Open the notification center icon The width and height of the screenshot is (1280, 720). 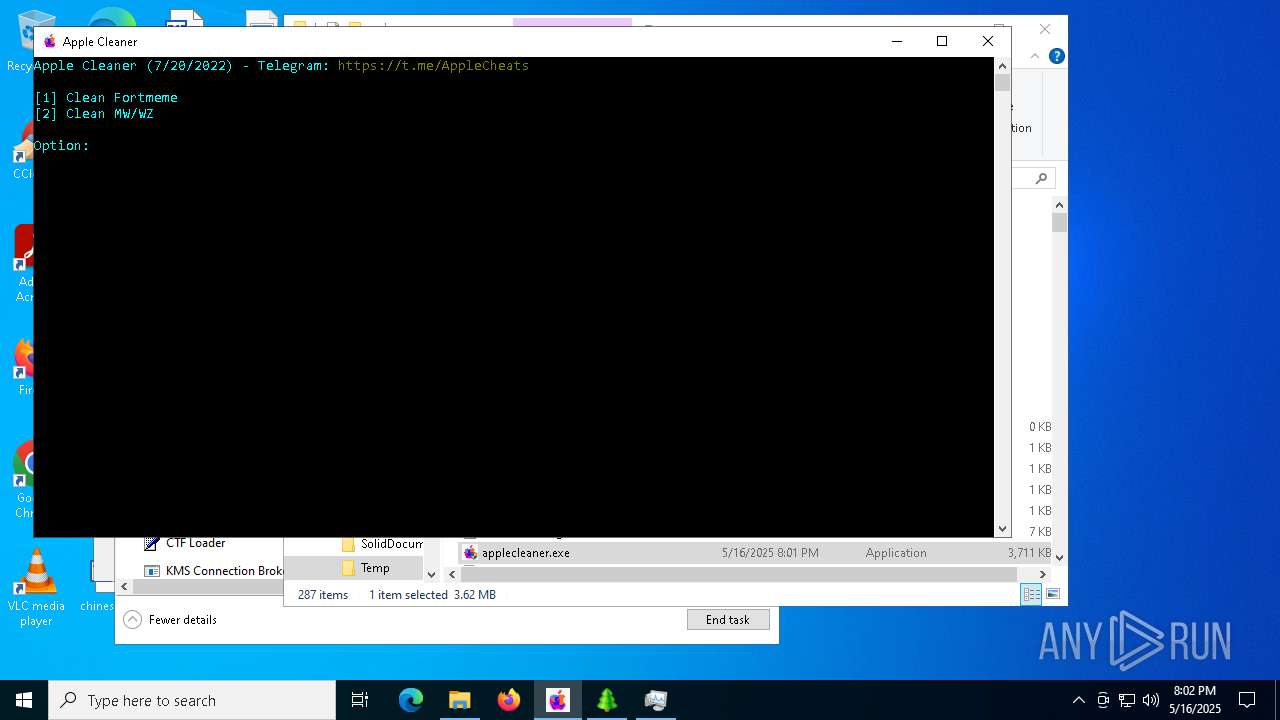click(x=1247, y=700)
